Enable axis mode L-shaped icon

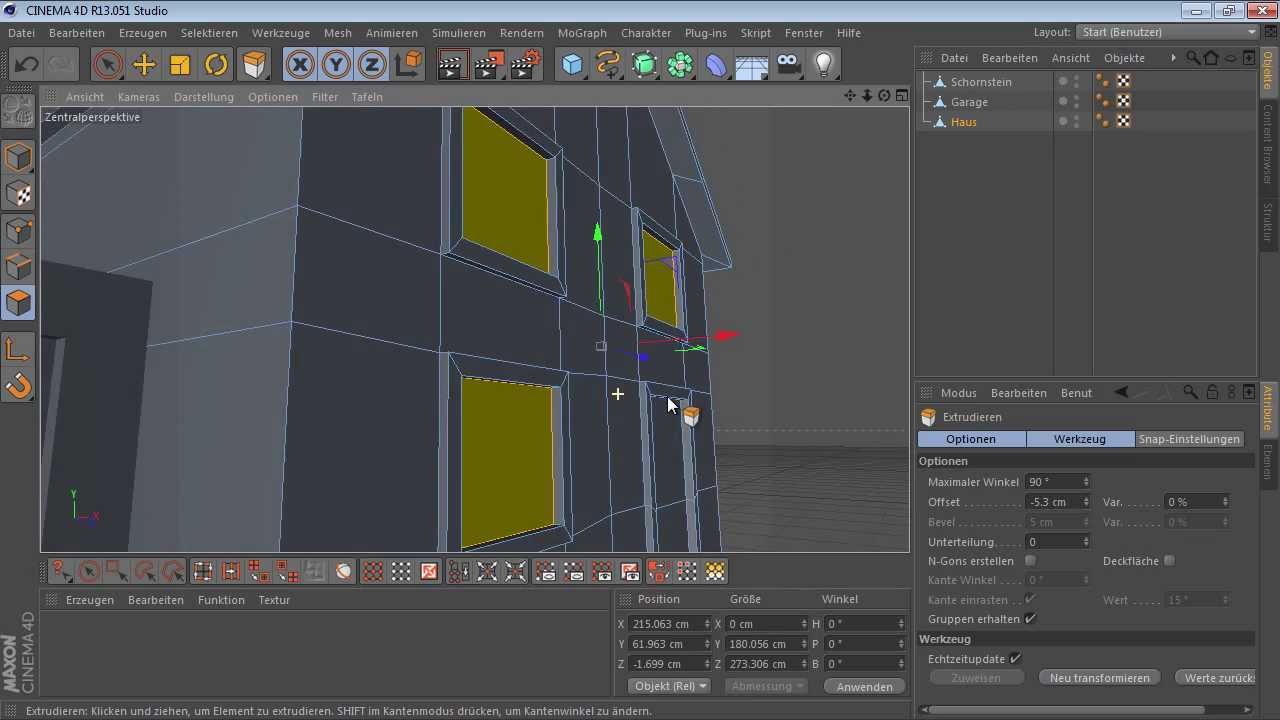tap(18, 349)
